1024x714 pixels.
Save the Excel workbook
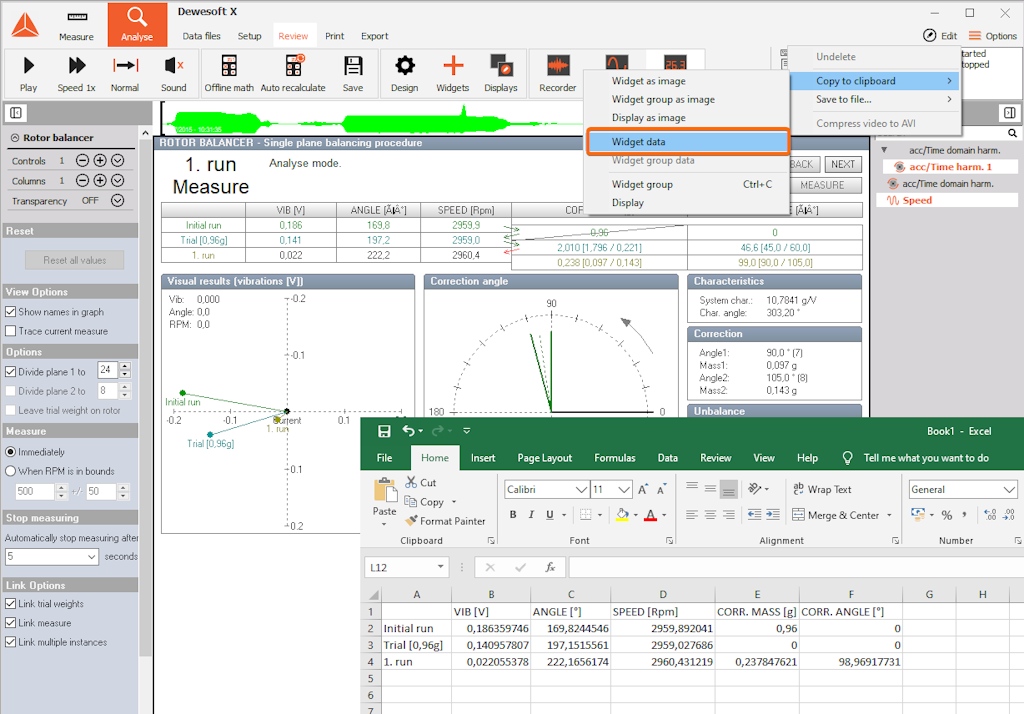coord(384,431)
